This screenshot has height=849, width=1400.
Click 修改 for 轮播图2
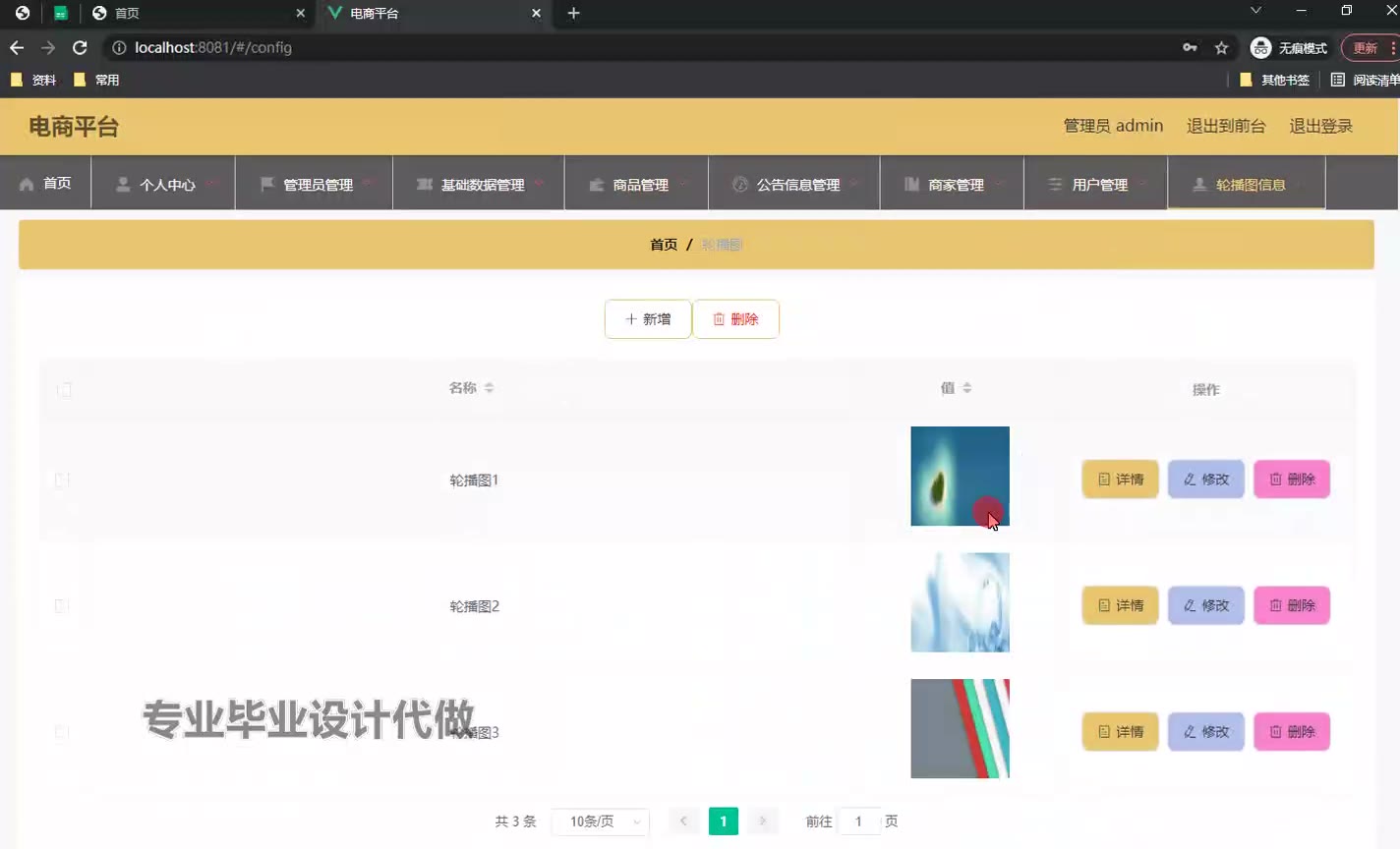[x=1206, y=605]
